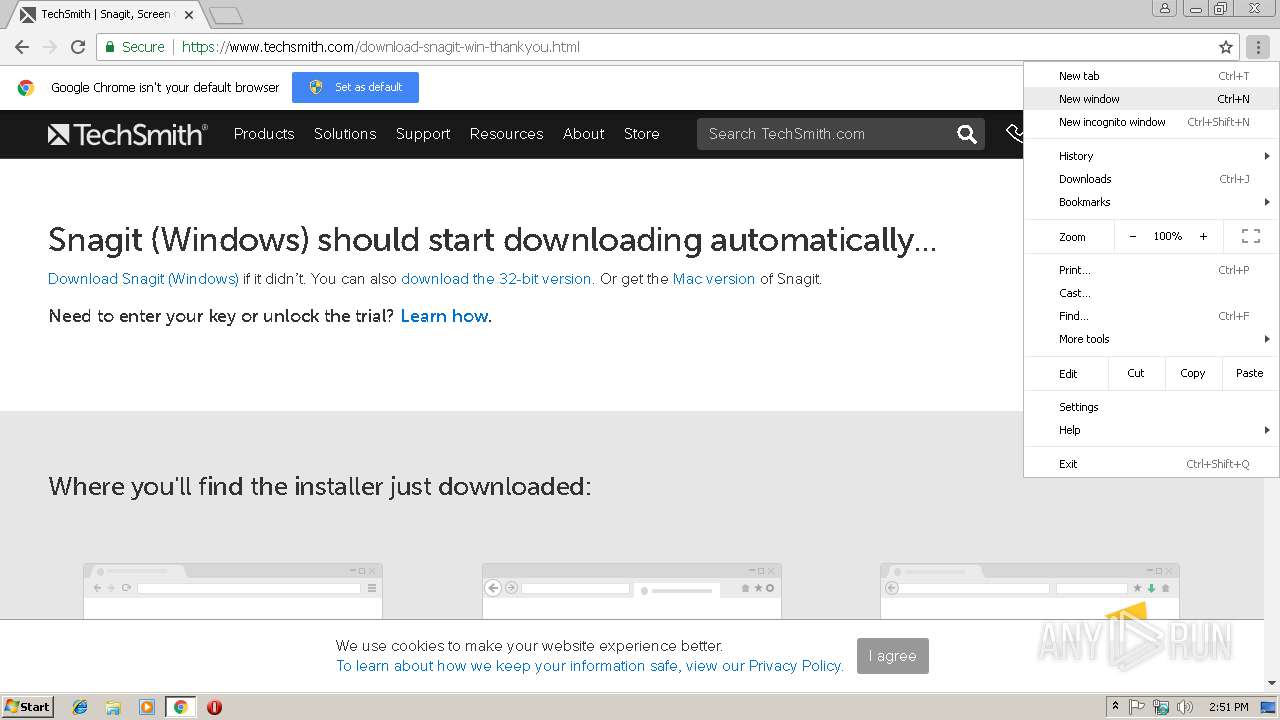
Task: Reload the page with refresh icon
Action: click(78, 47)
